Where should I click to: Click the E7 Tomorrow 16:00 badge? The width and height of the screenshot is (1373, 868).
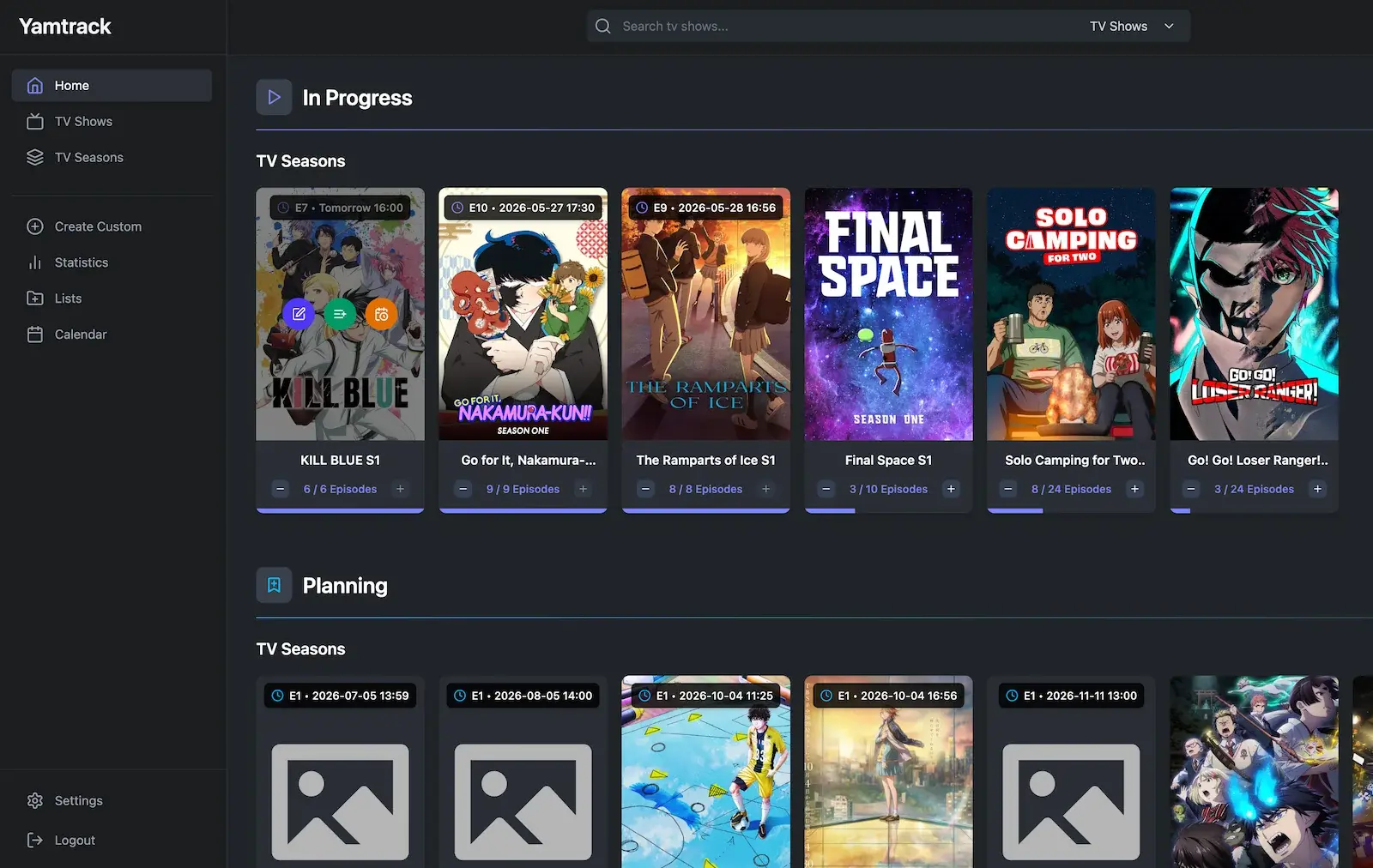point(341,208)
